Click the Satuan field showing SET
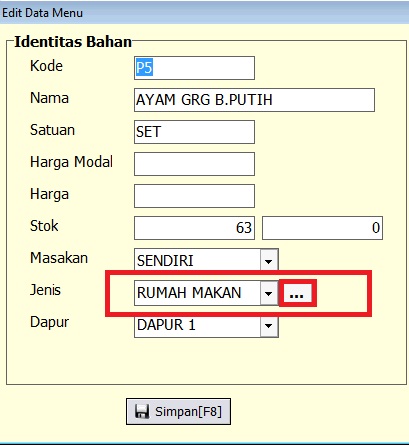 coord(194,132)
